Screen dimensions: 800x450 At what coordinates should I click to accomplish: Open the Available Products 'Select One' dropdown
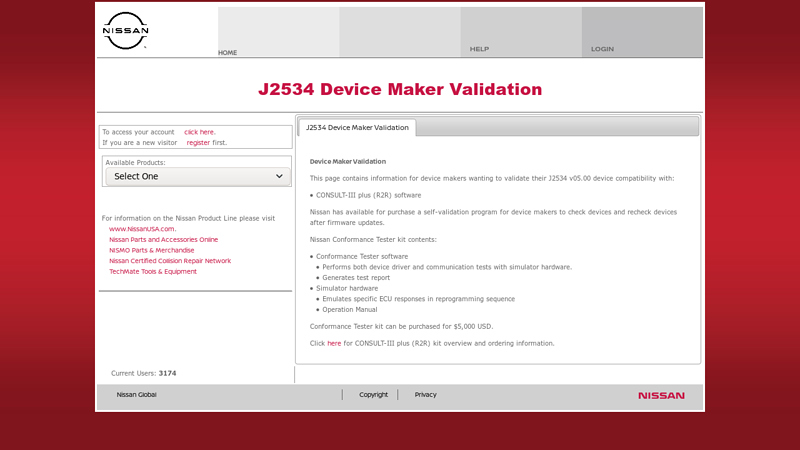pos(198,176)
